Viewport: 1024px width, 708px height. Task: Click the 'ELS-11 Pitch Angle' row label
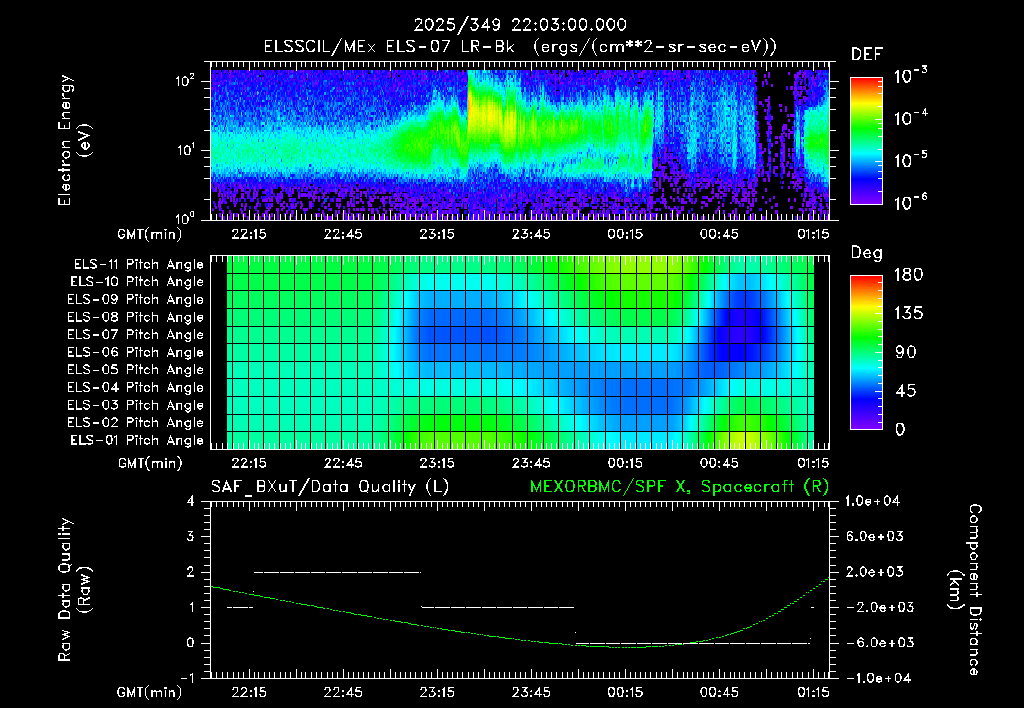click(138, 265)
